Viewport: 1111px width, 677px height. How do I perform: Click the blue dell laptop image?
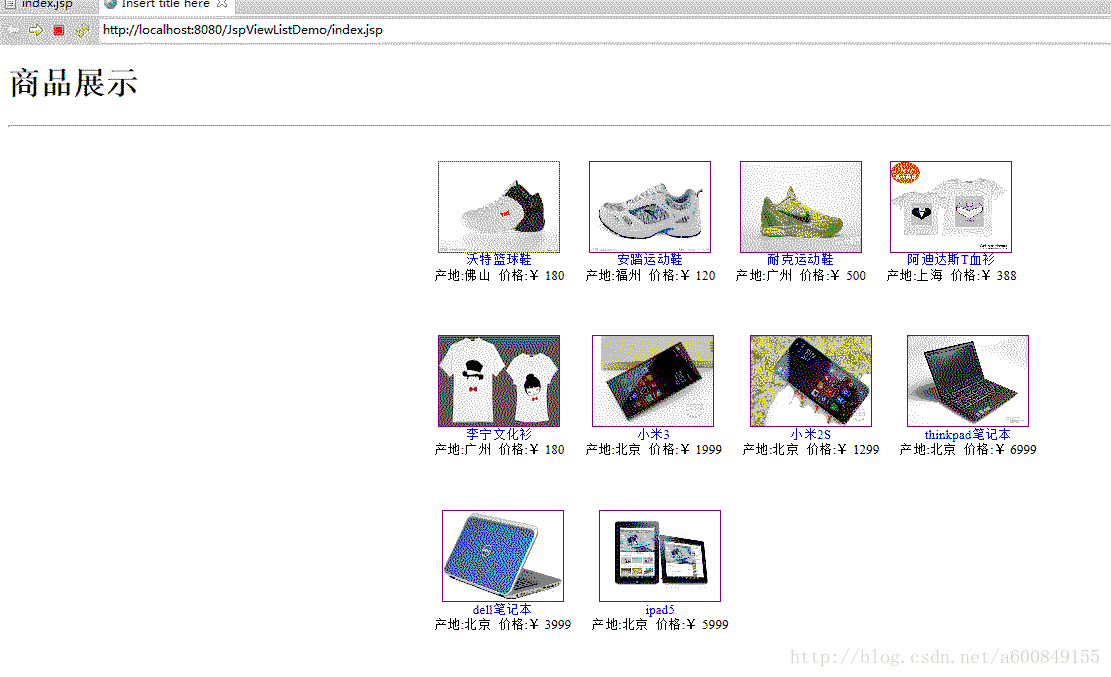503,556
